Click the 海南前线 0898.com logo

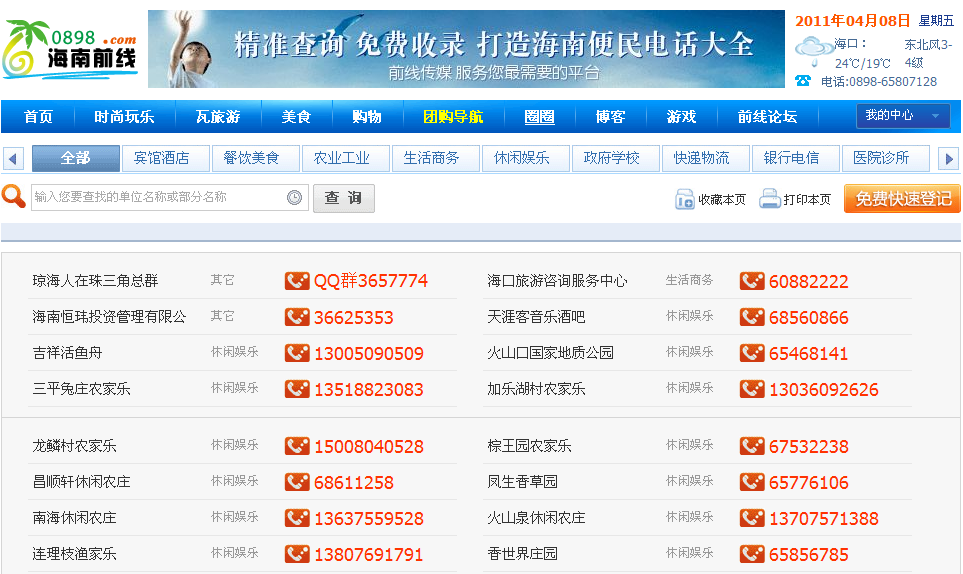point(69,49)
